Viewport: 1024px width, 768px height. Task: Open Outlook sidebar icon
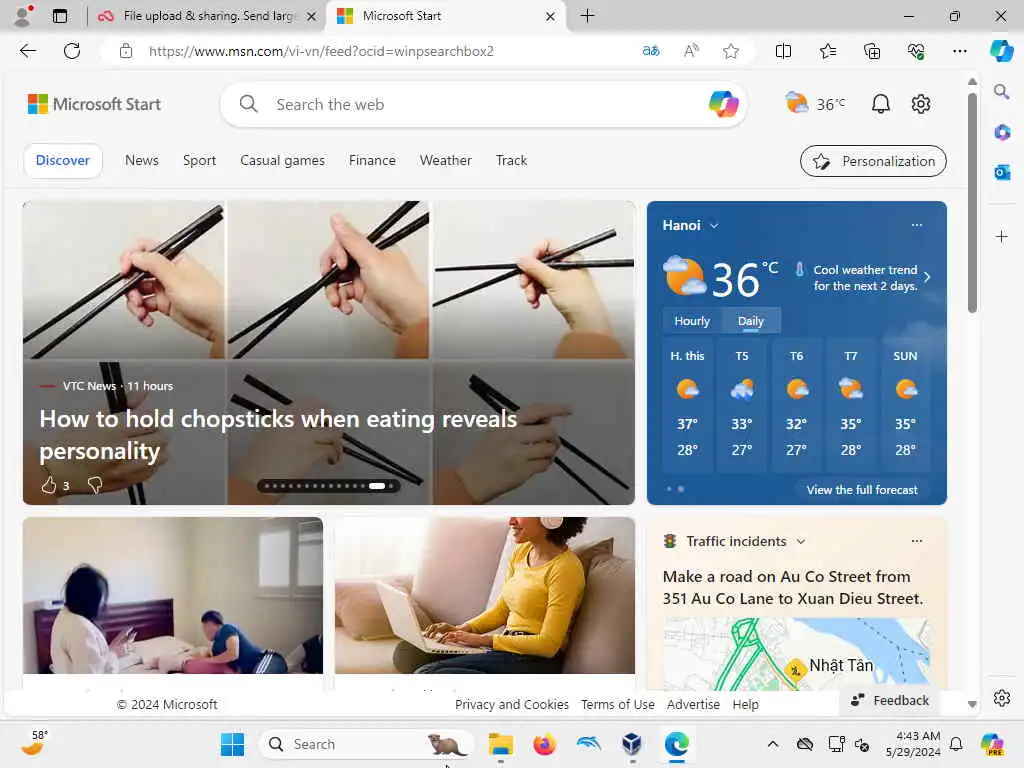pos(1002,172)
